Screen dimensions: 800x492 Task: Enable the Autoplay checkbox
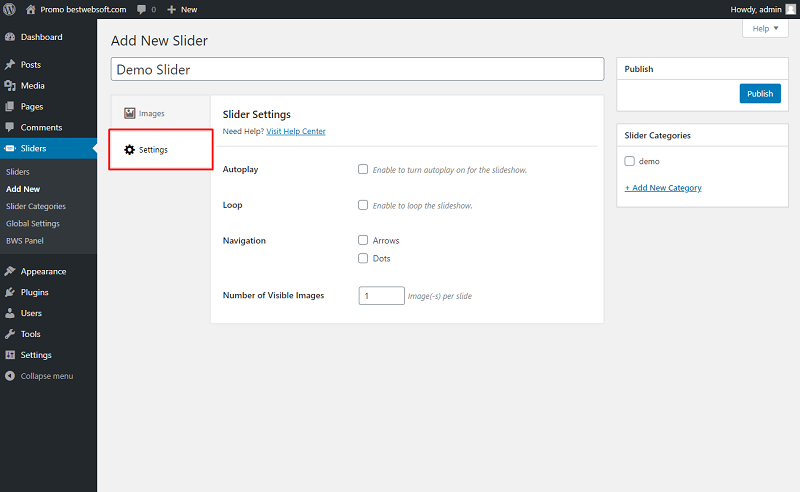click(x=363, y=169)
